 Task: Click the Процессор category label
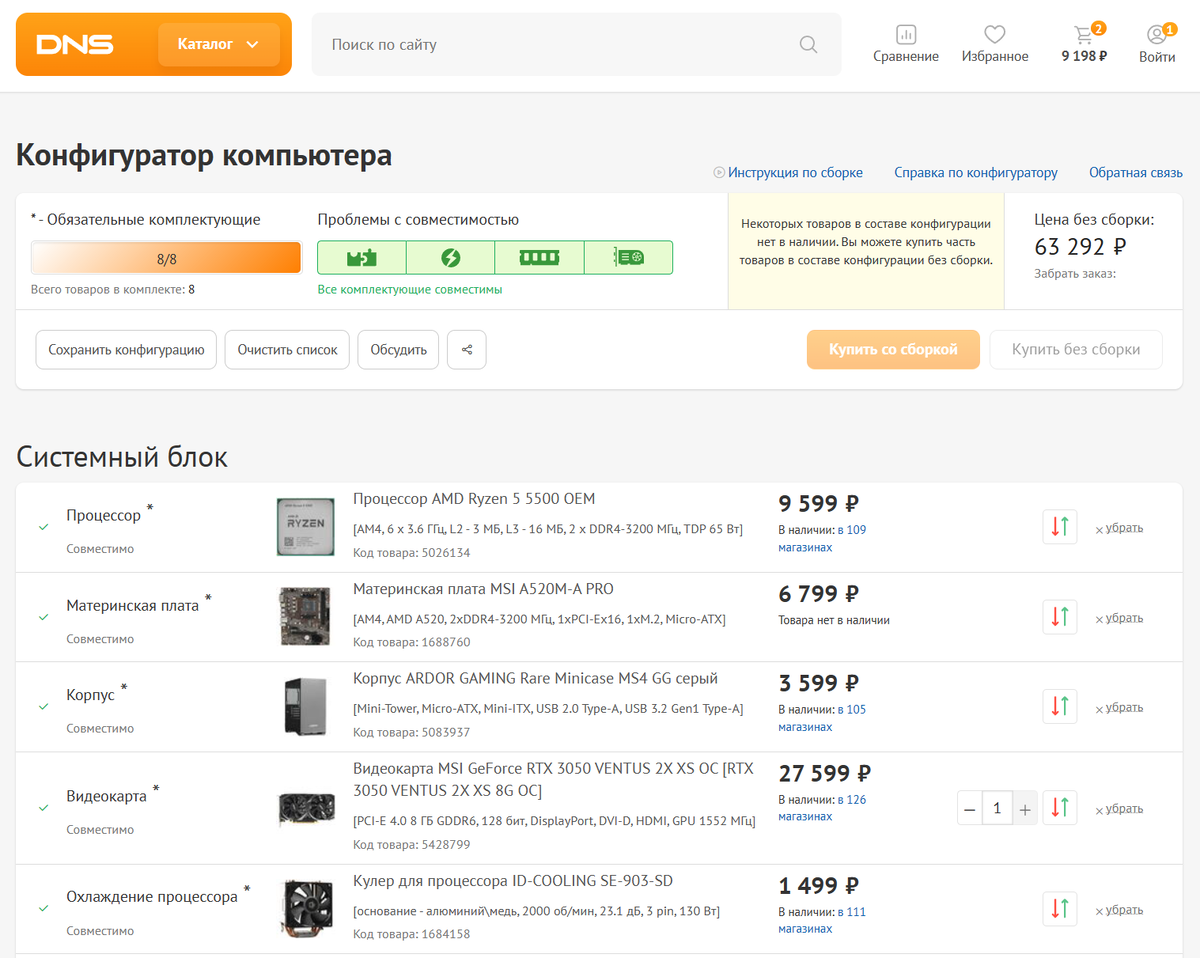[x=104, y=516]
